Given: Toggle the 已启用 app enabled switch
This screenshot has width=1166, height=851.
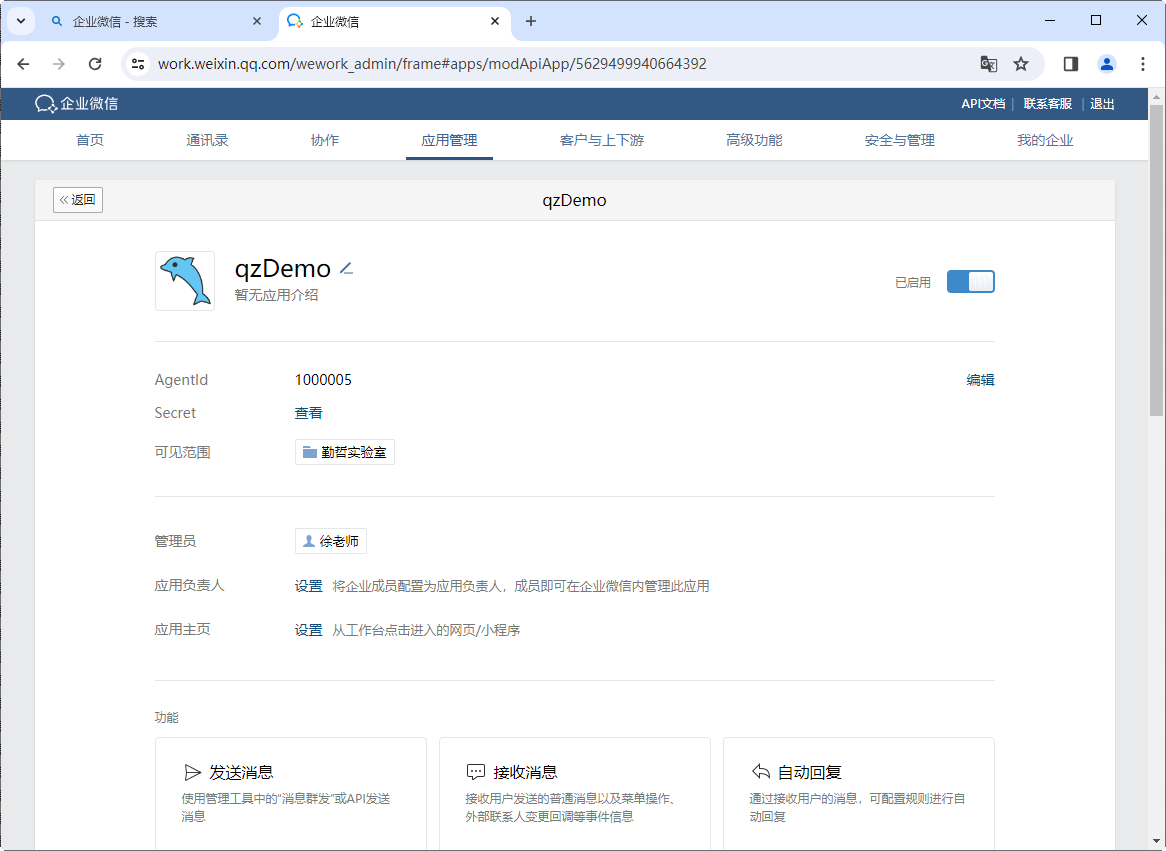Looking at the screenshot, I should (x=970, y=282).
